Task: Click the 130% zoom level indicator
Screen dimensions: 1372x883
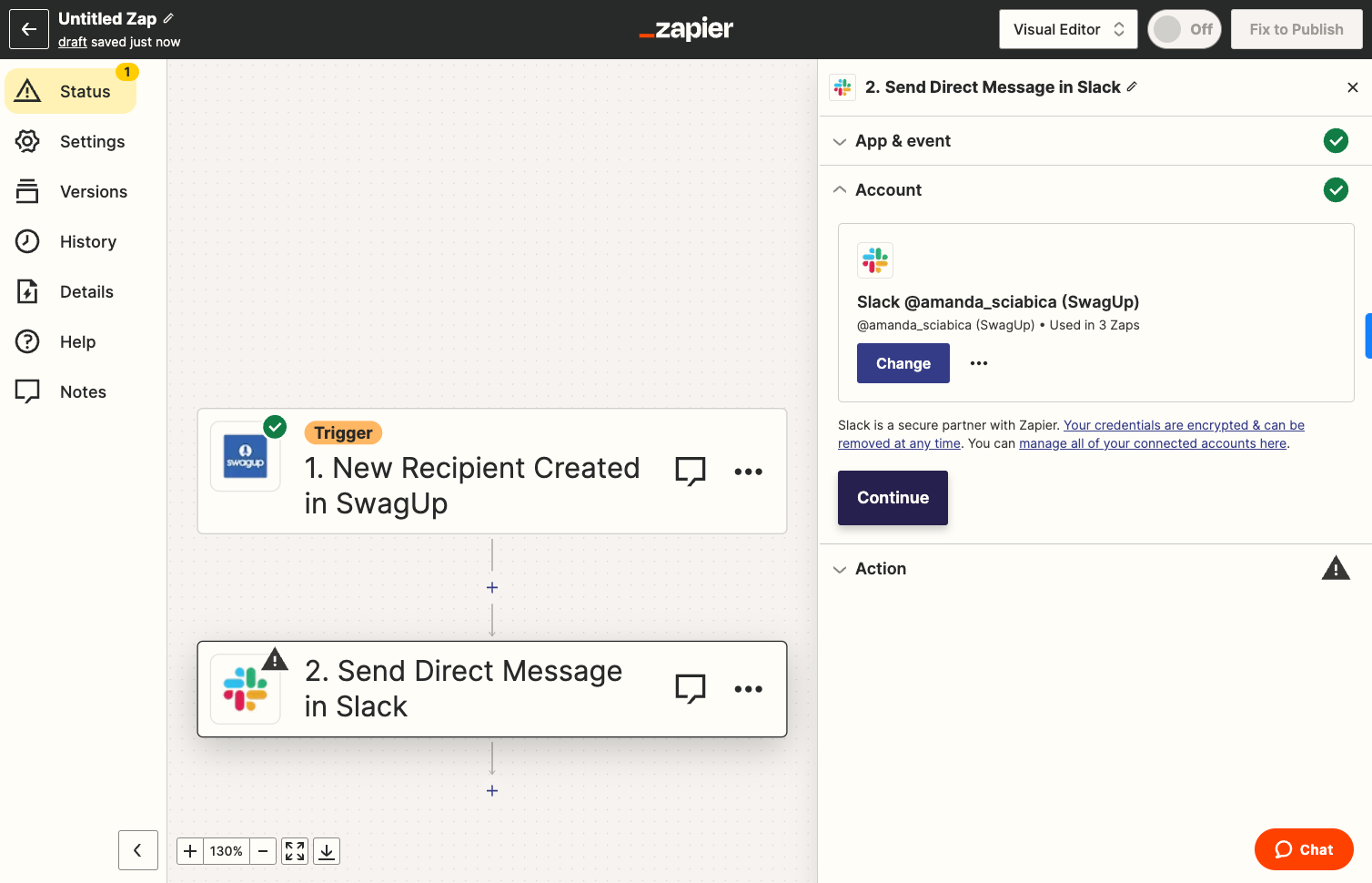Action: click(227, 851)
